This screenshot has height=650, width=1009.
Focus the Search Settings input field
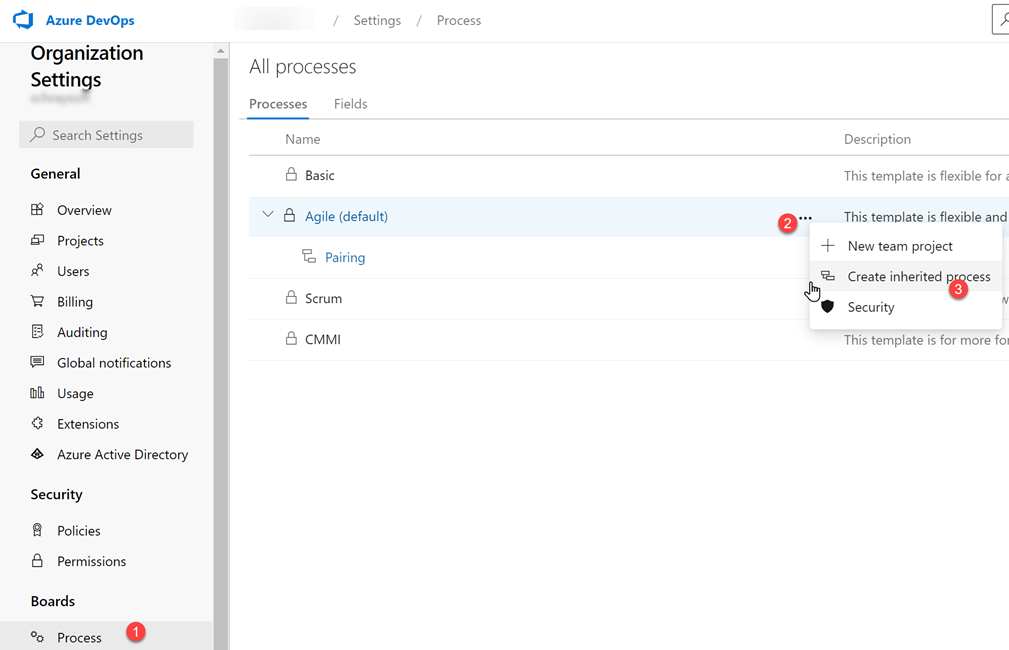(106, 135)
